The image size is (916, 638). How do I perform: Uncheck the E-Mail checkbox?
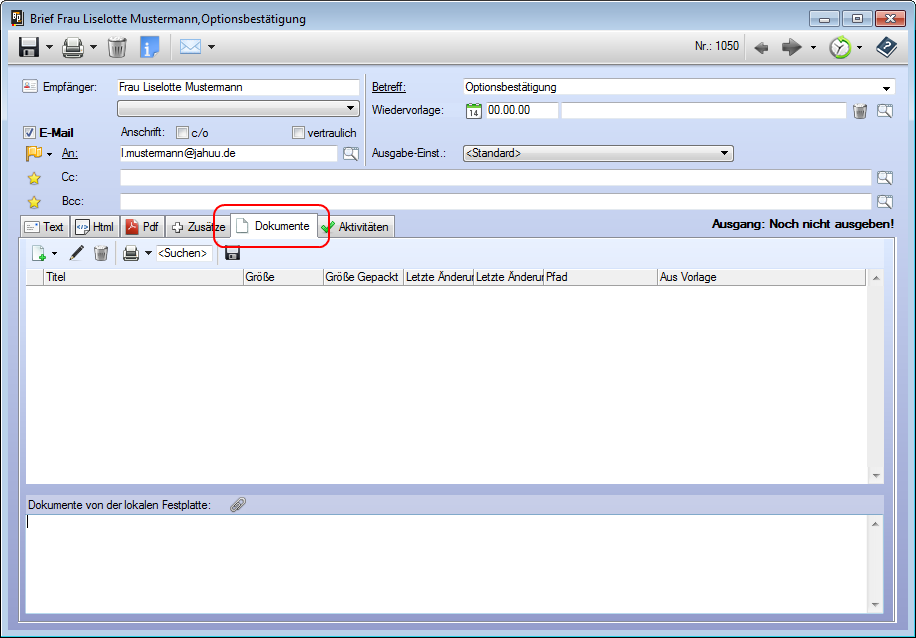click(30, 133)
